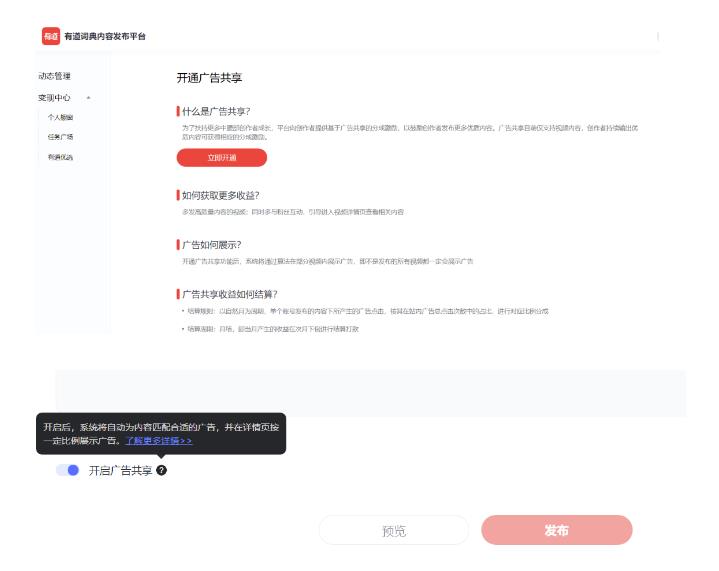
Task: Click the 预览 button
Action: [x=394, y=531]
